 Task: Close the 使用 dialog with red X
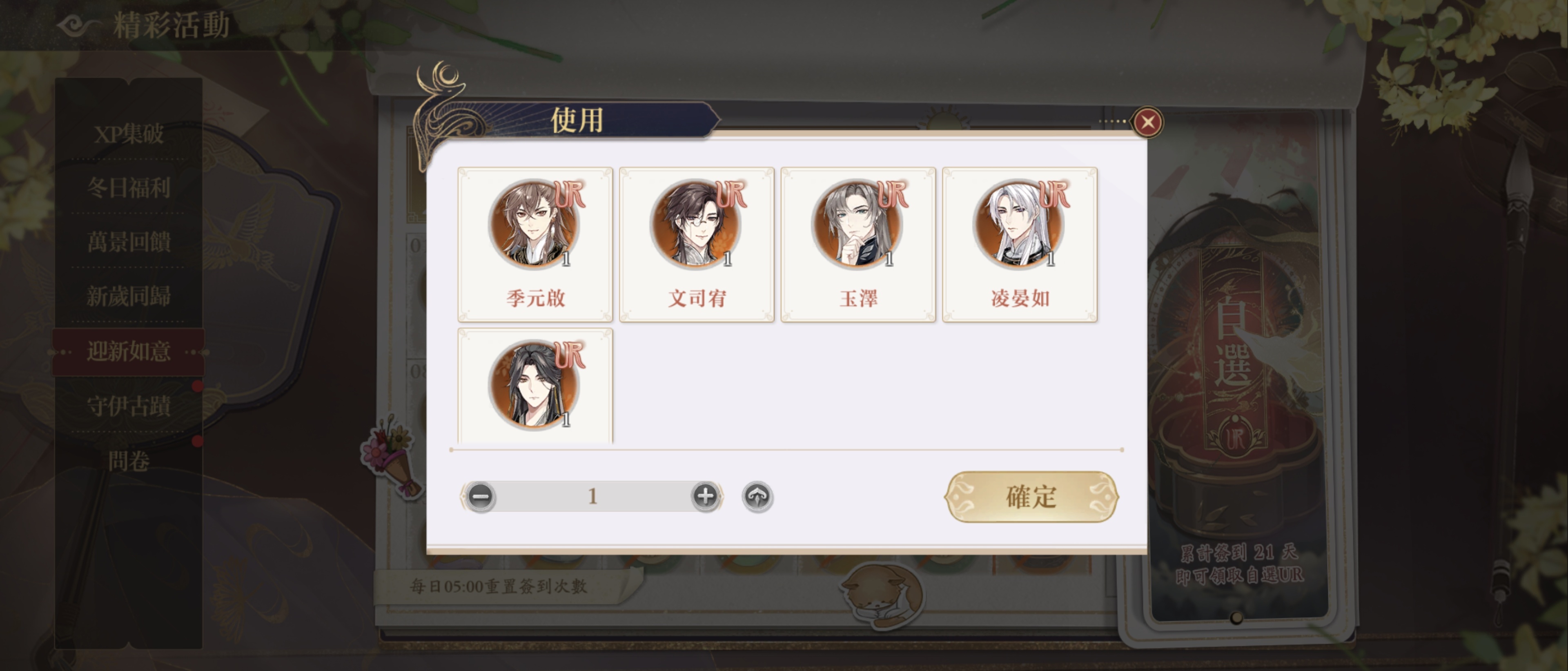tap(1148, 122)
